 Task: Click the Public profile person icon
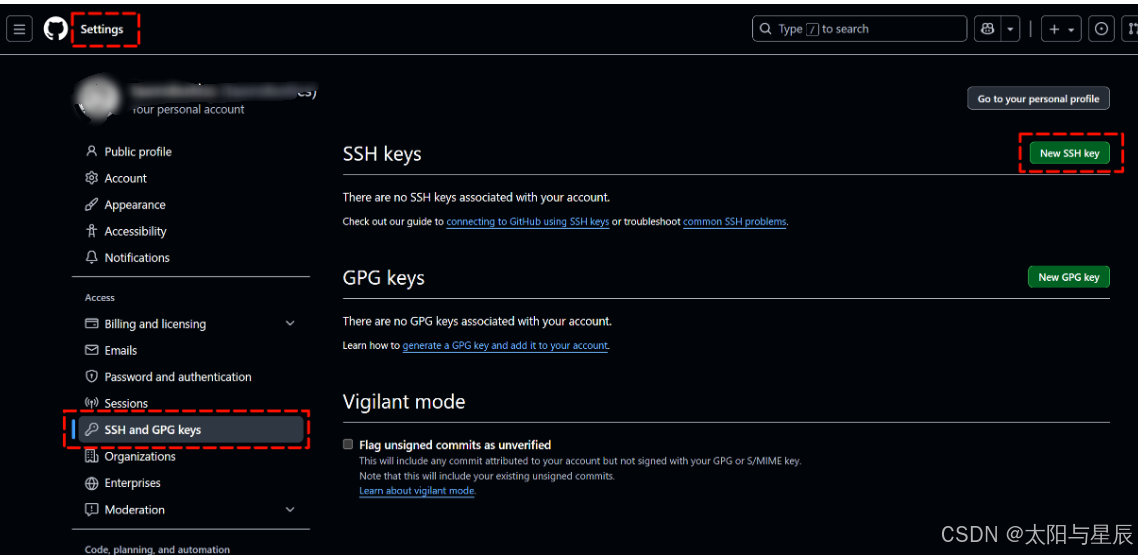(x=91, y=152)
